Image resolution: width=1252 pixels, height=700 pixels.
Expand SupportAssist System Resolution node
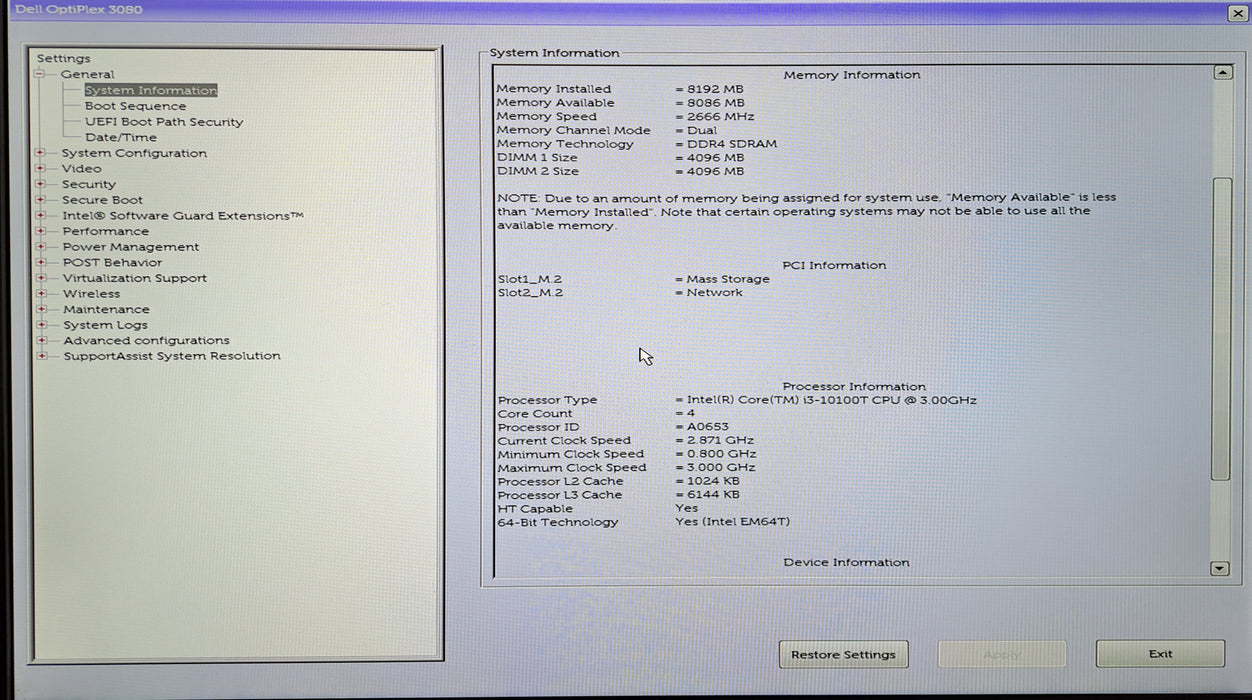point(40,356)
